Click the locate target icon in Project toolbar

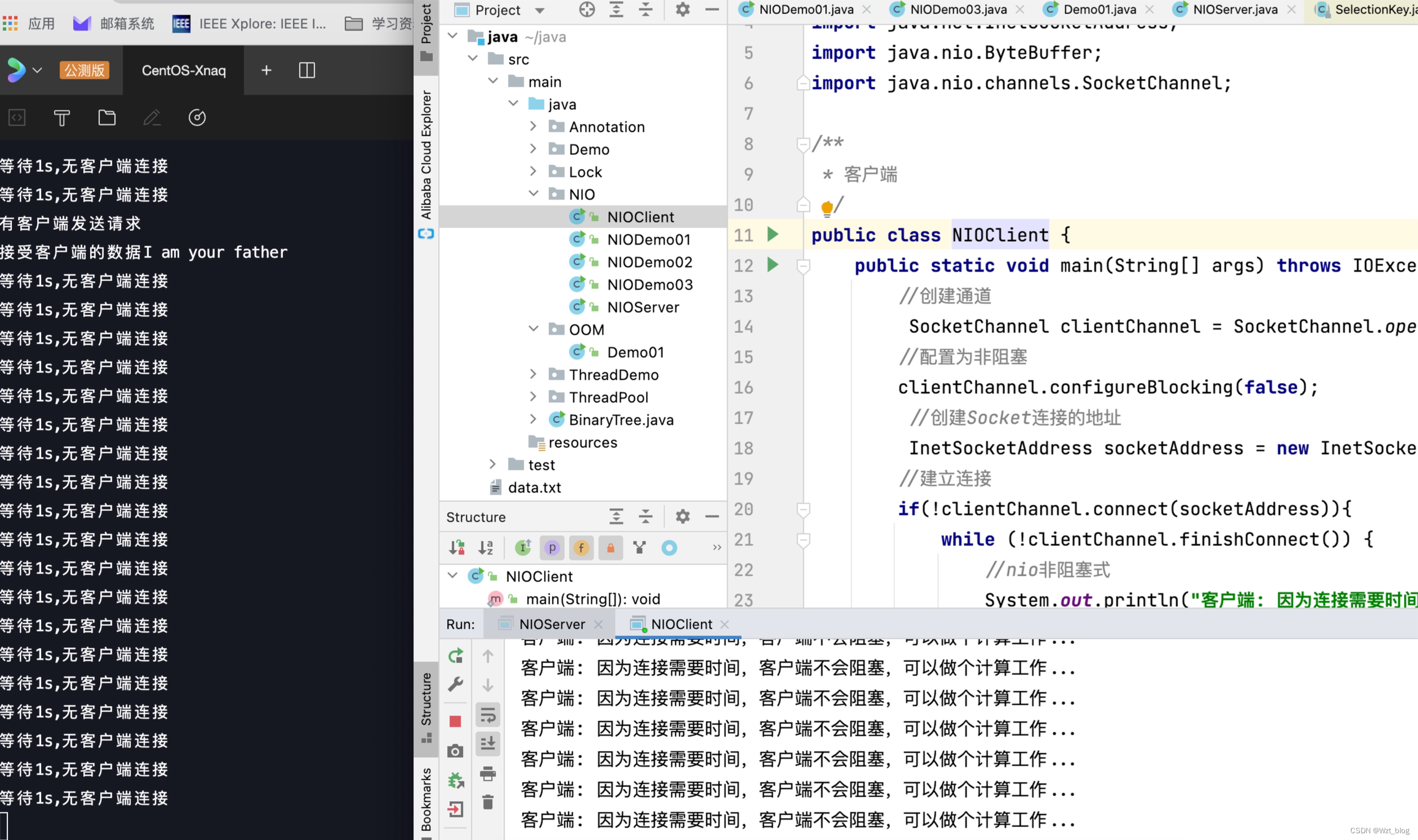point(587,10)
